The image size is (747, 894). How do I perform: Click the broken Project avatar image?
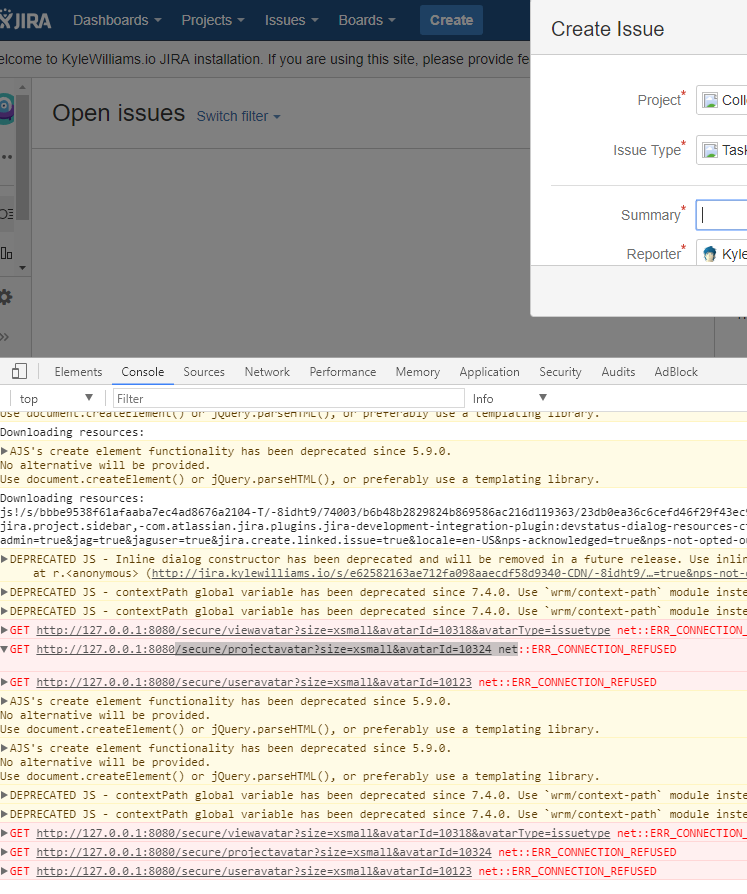710,100
